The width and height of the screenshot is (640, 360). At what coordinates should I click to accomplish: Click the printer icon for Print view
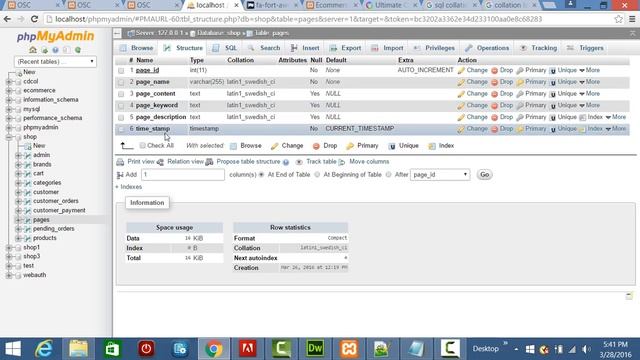click(120, 162)
